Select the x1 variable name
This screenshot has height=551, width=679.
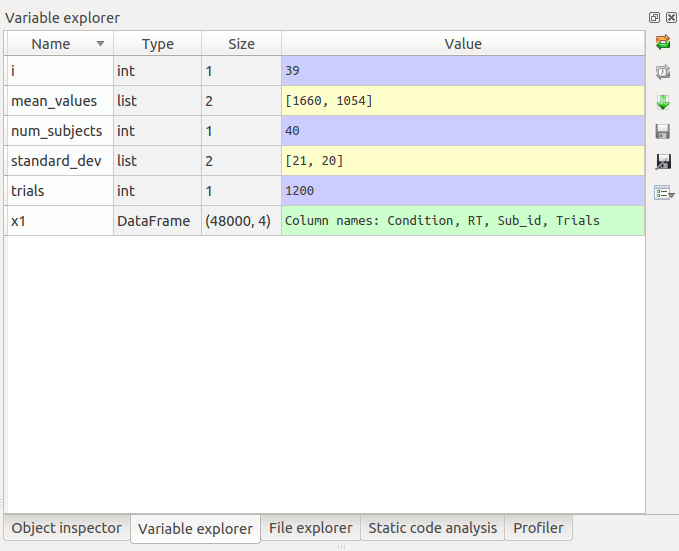tap(60, 221)
